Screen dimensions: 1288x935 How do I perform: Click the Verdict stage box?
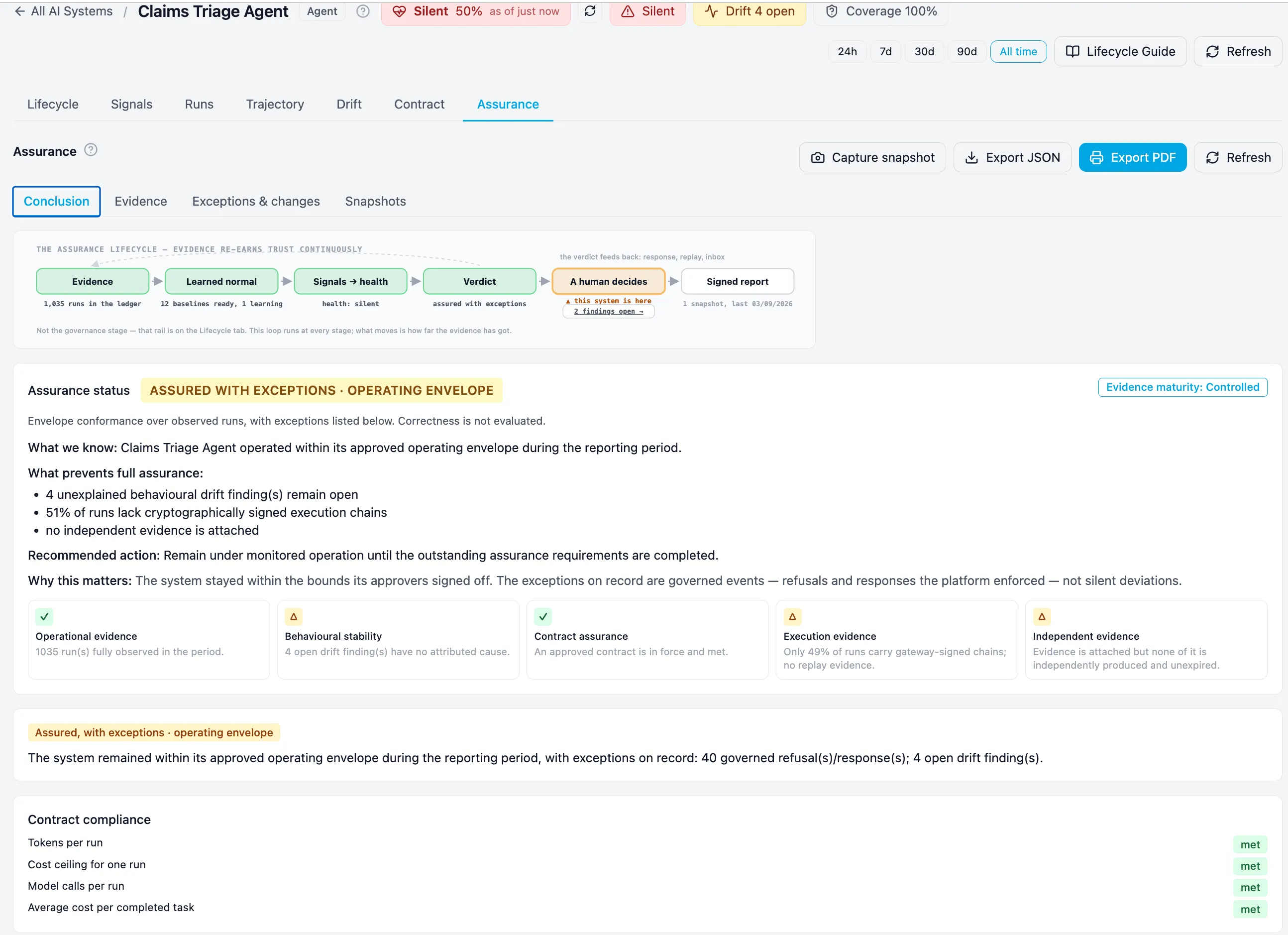[x=479, y=282]
